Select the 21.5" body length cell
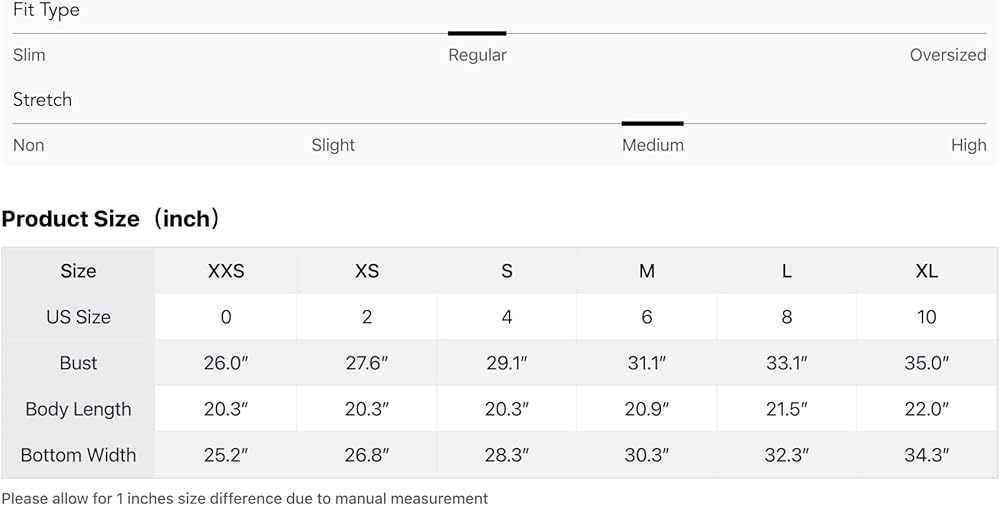1000x506 pixels. click(x=786, y=409)
